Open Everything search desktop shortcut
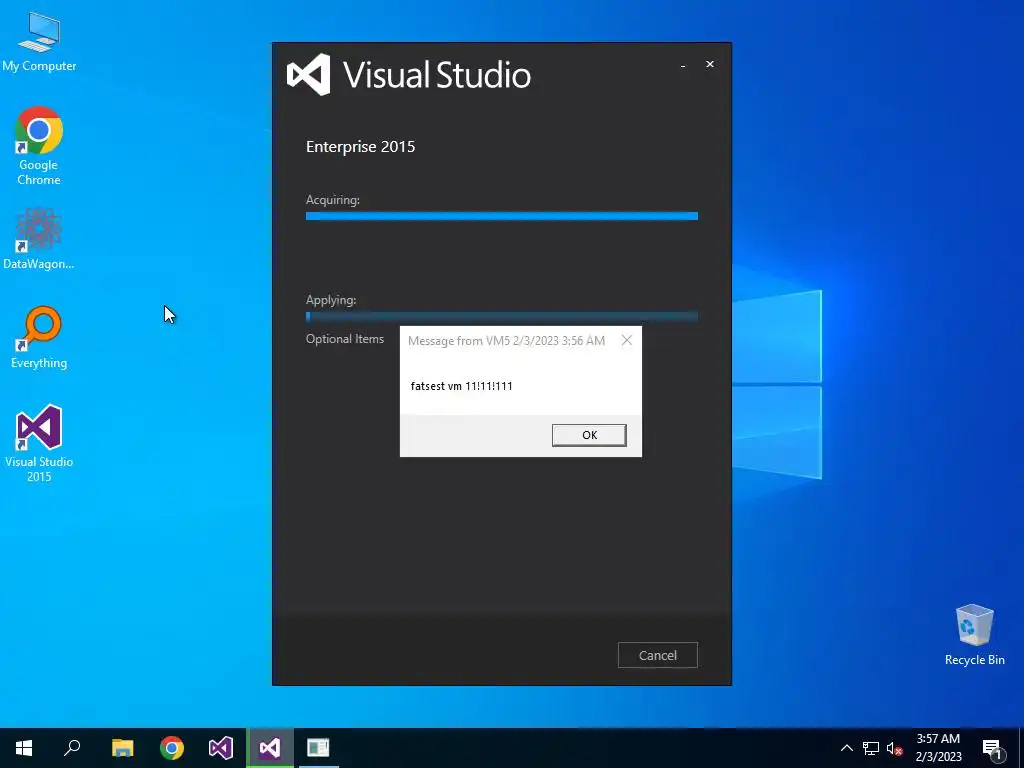 coord(39,337)
